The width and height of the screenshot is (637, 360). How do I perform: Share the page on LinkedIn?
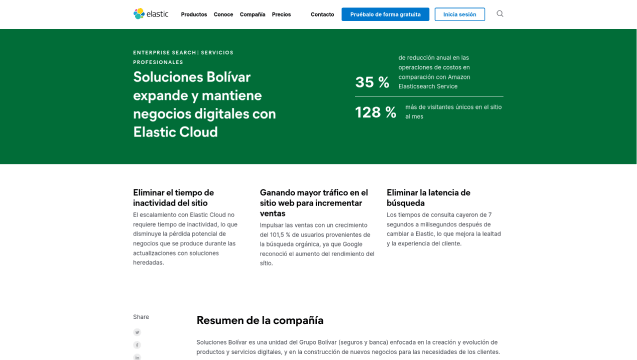click(137, 357)
